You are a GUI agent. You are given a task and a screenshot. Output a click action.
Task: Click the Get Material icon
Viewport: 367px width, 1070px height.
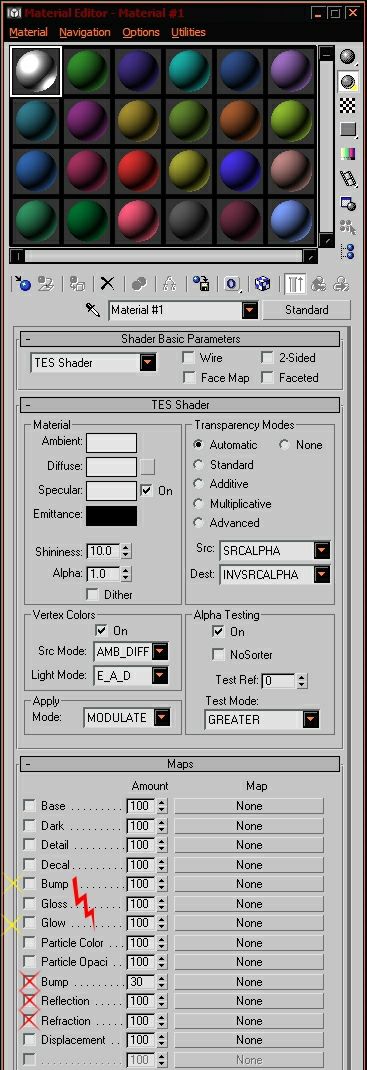[x=23, y=283]
